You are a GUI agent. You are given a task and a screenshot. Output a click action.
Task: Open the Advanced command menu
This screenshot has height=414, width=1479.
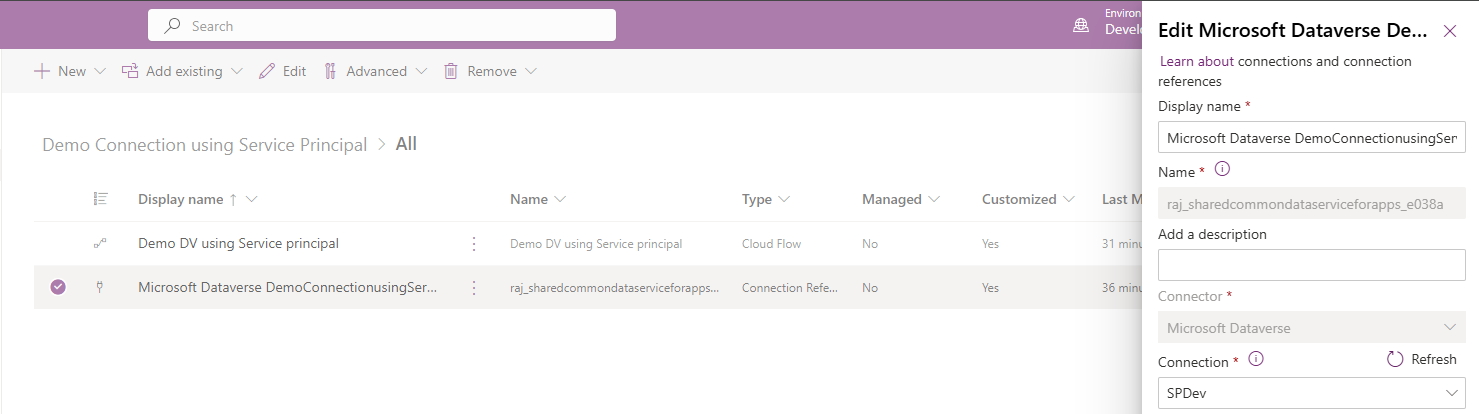click(x=375, y=71)
